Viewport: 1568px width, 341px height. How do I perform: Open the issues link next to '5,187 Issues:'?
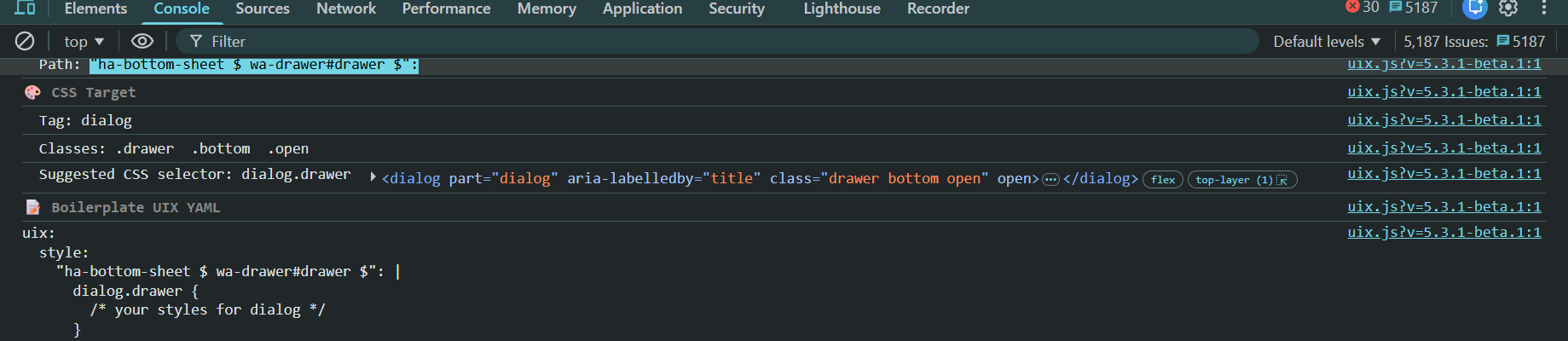point(1520,41)
